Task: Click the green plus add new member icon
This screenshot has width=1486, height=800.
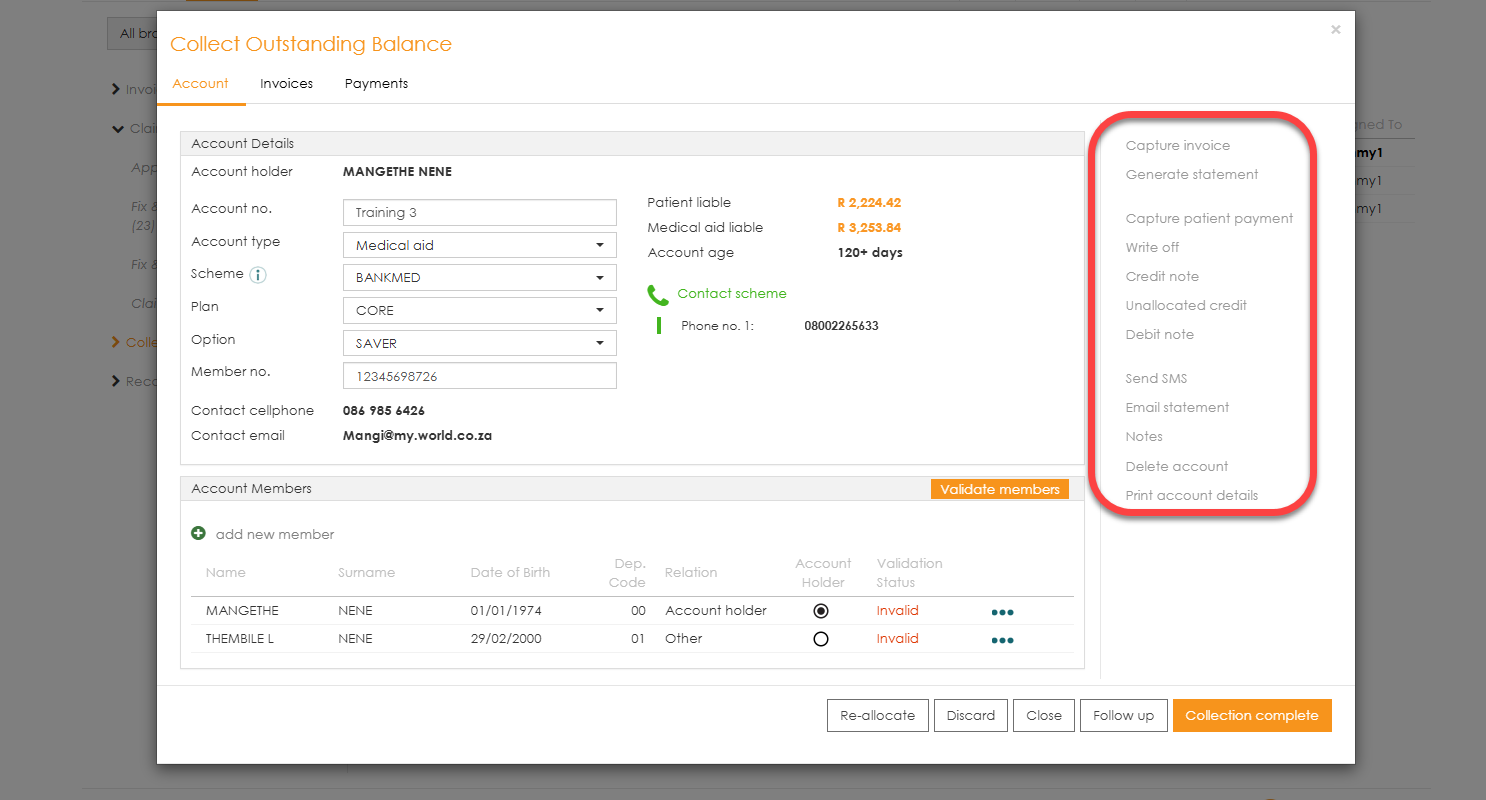Action: pyautogui.click(x=198, y=534)
